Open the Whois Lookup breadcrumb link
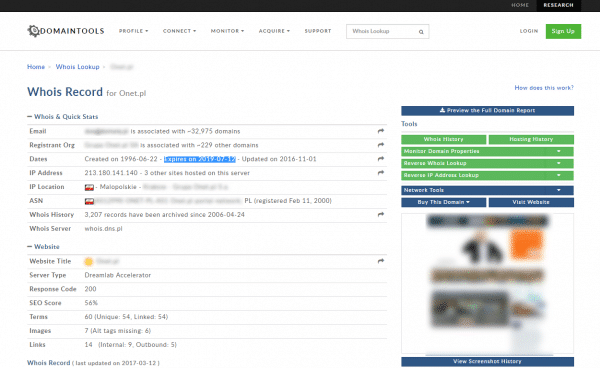 coord(78,67)
